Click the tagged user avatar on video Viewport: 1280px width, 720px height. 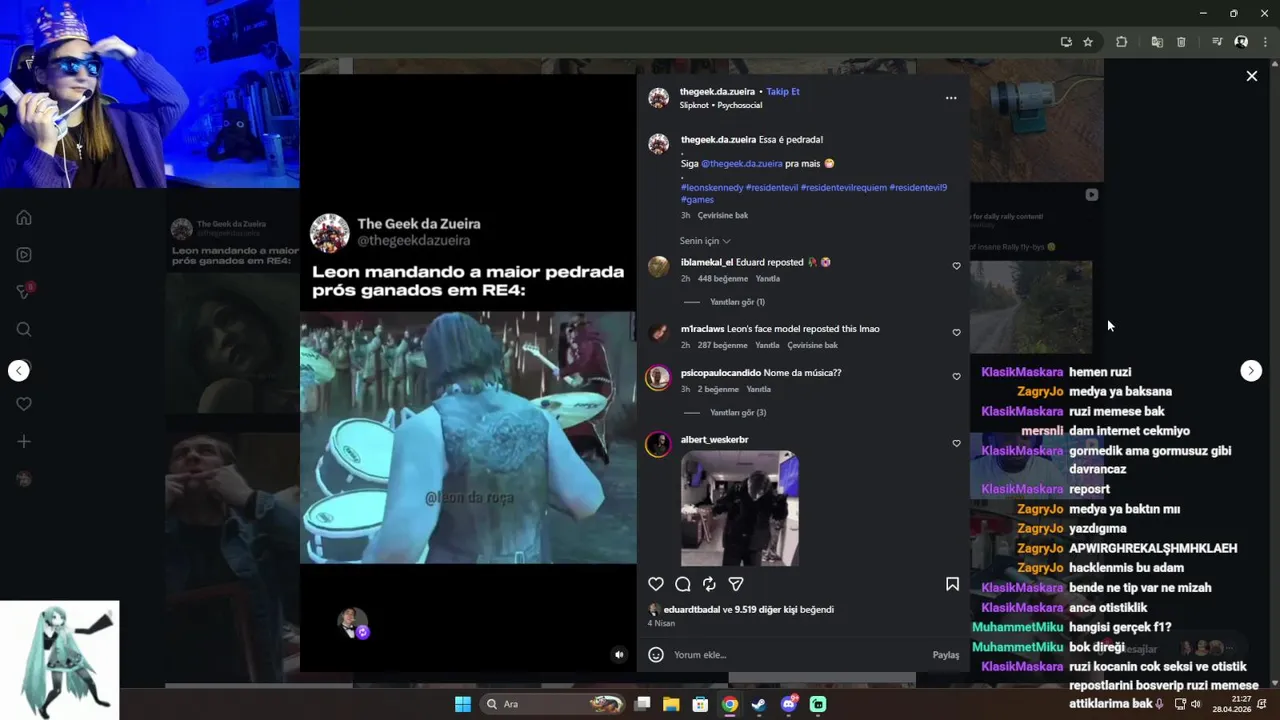coord(351,623)
